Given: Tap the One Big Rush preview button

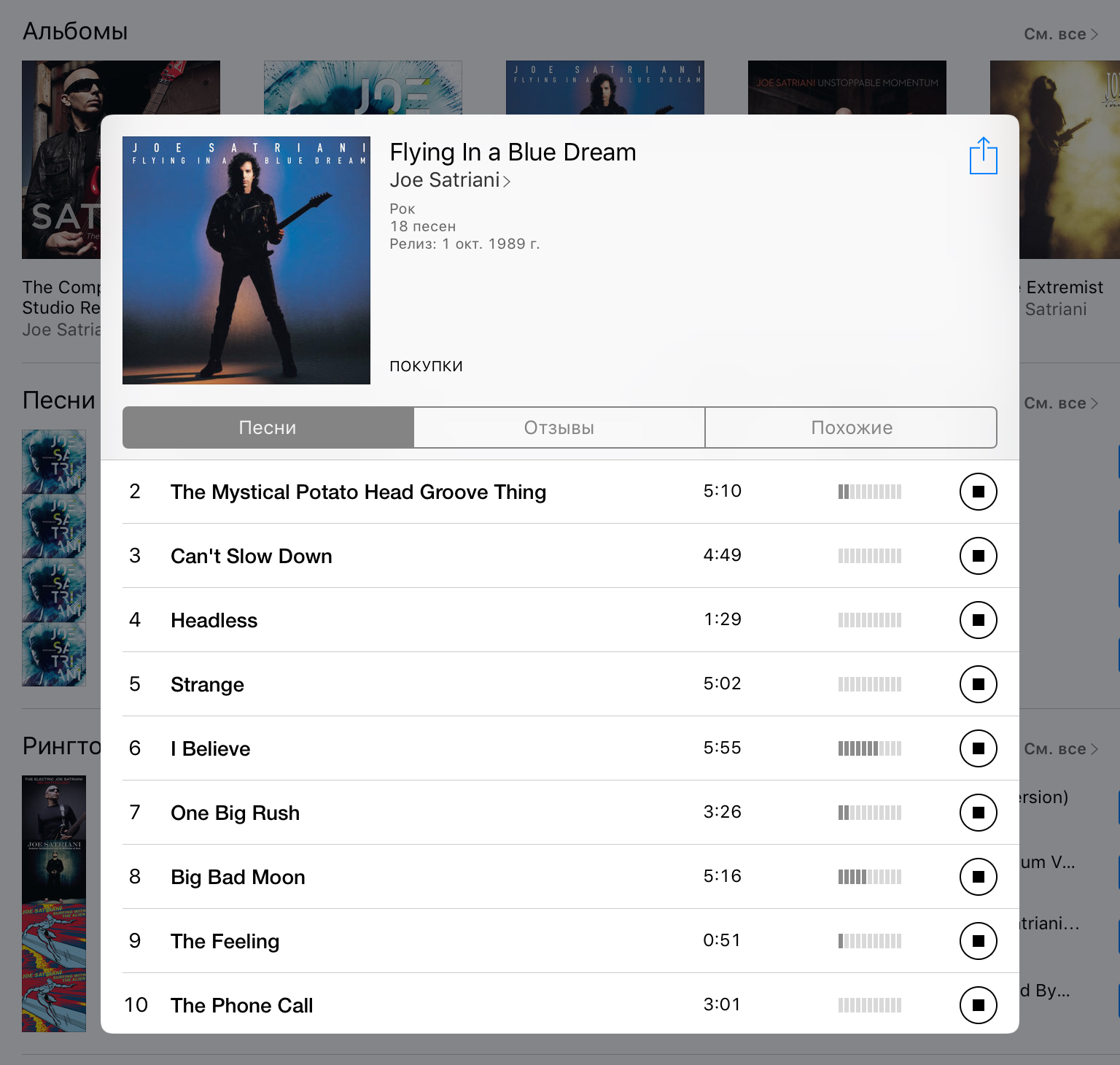Looking at the screenshot, I should pos(979,813).
